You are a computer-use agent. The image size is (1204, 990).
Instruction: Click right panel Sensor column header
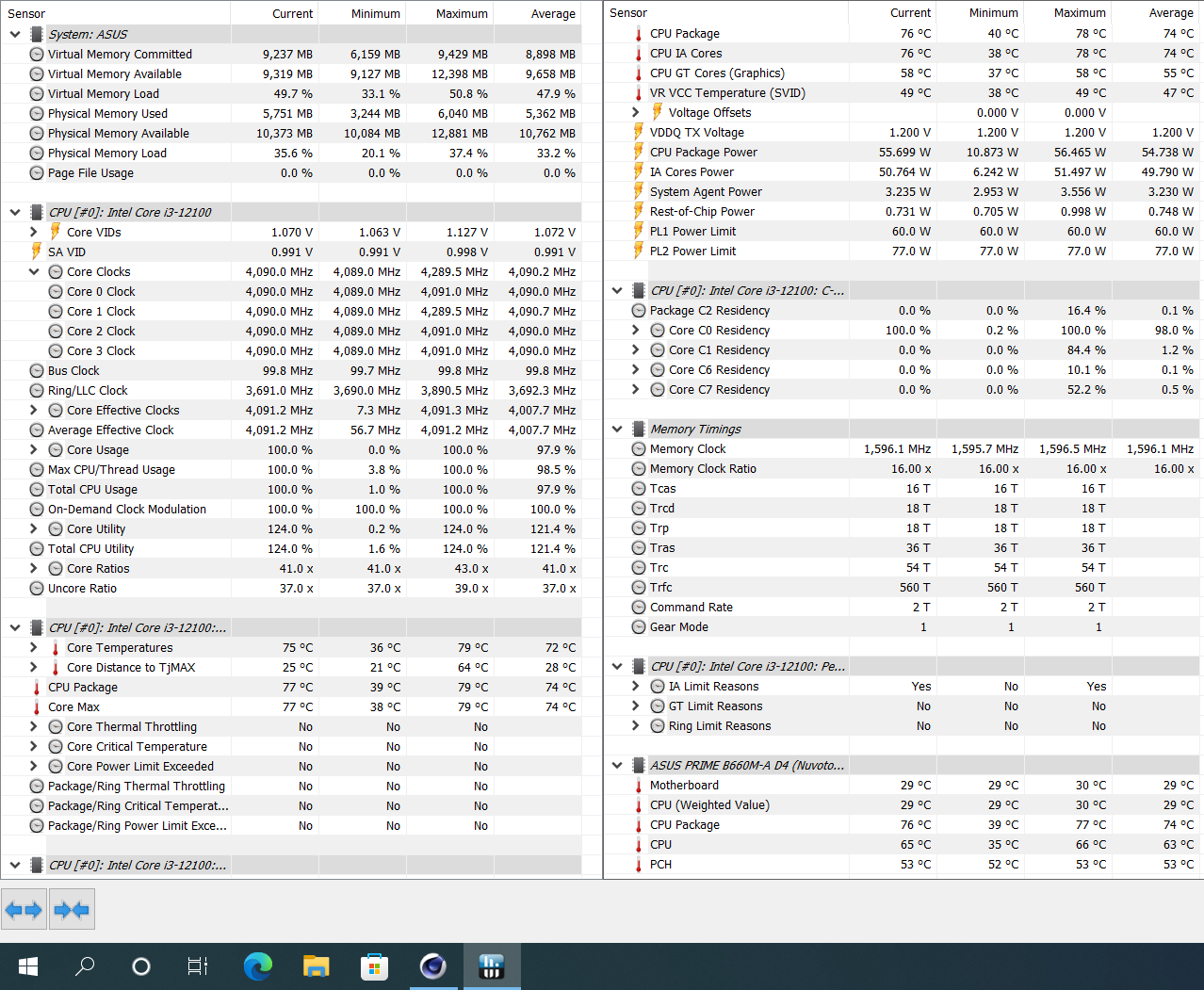(726, 13)
